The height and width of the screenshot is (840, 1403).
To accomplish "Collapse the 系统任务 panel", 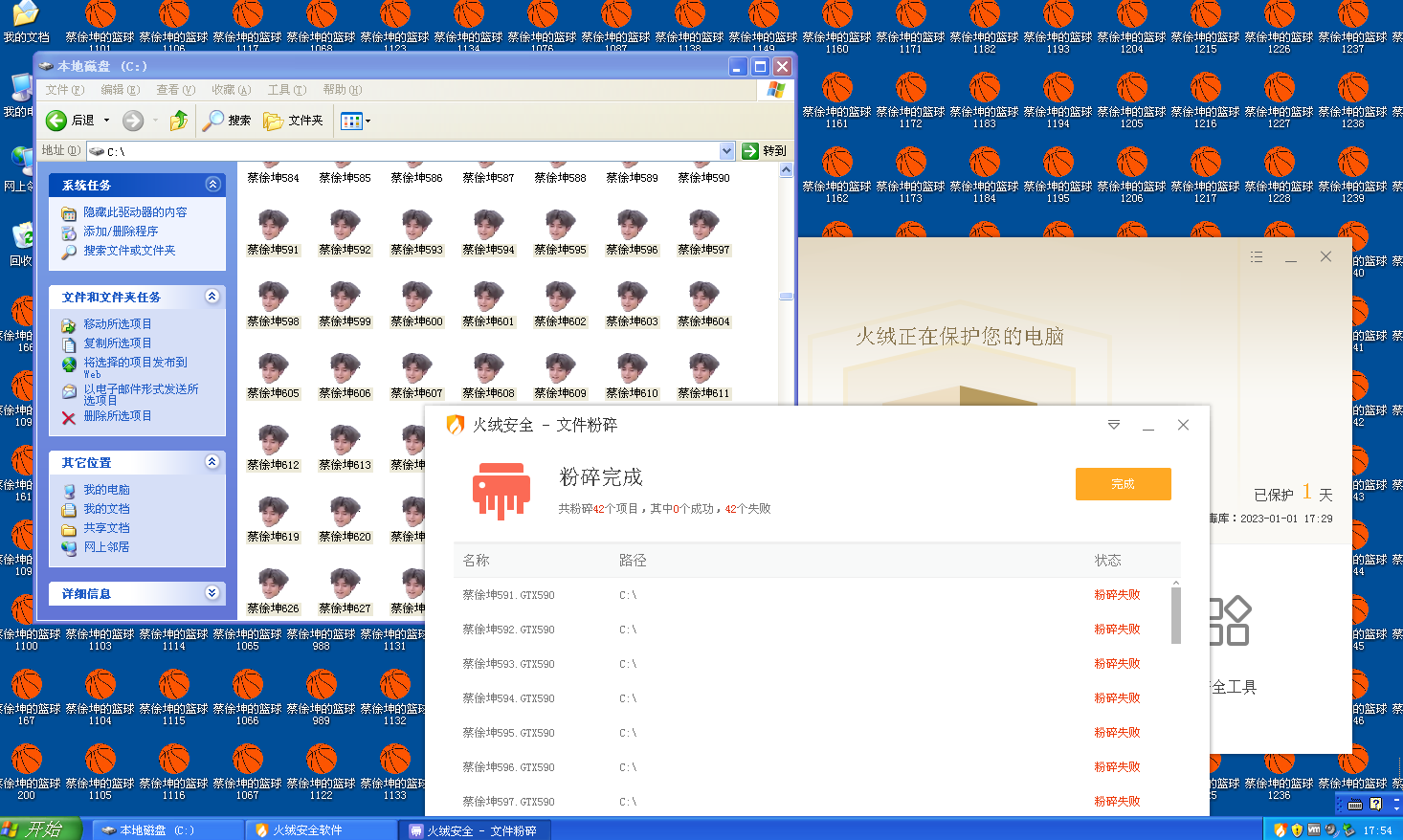I will pos(212,185).
